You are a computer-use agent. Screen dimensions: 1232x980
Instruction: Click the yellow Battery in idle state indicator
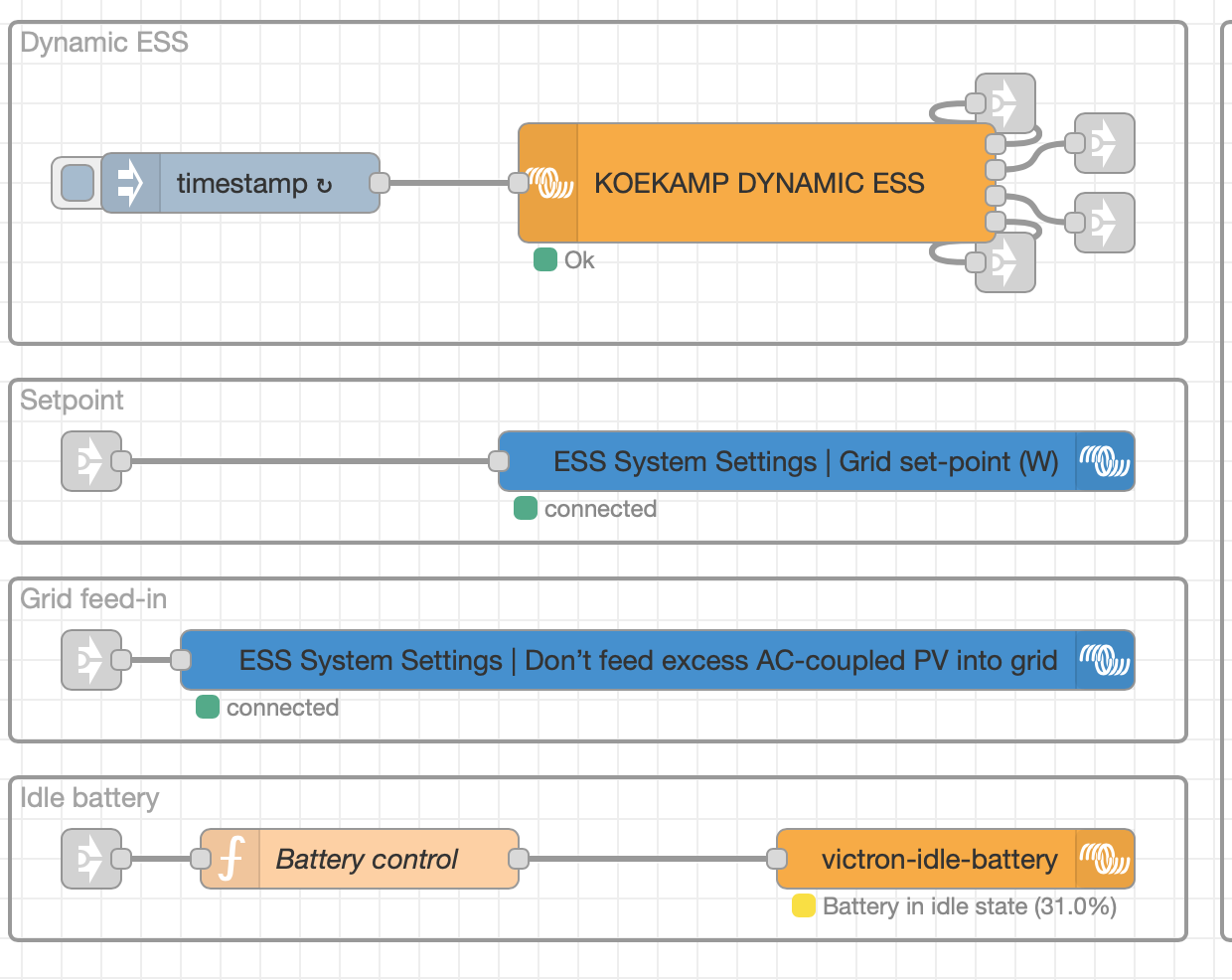[804, 906]
